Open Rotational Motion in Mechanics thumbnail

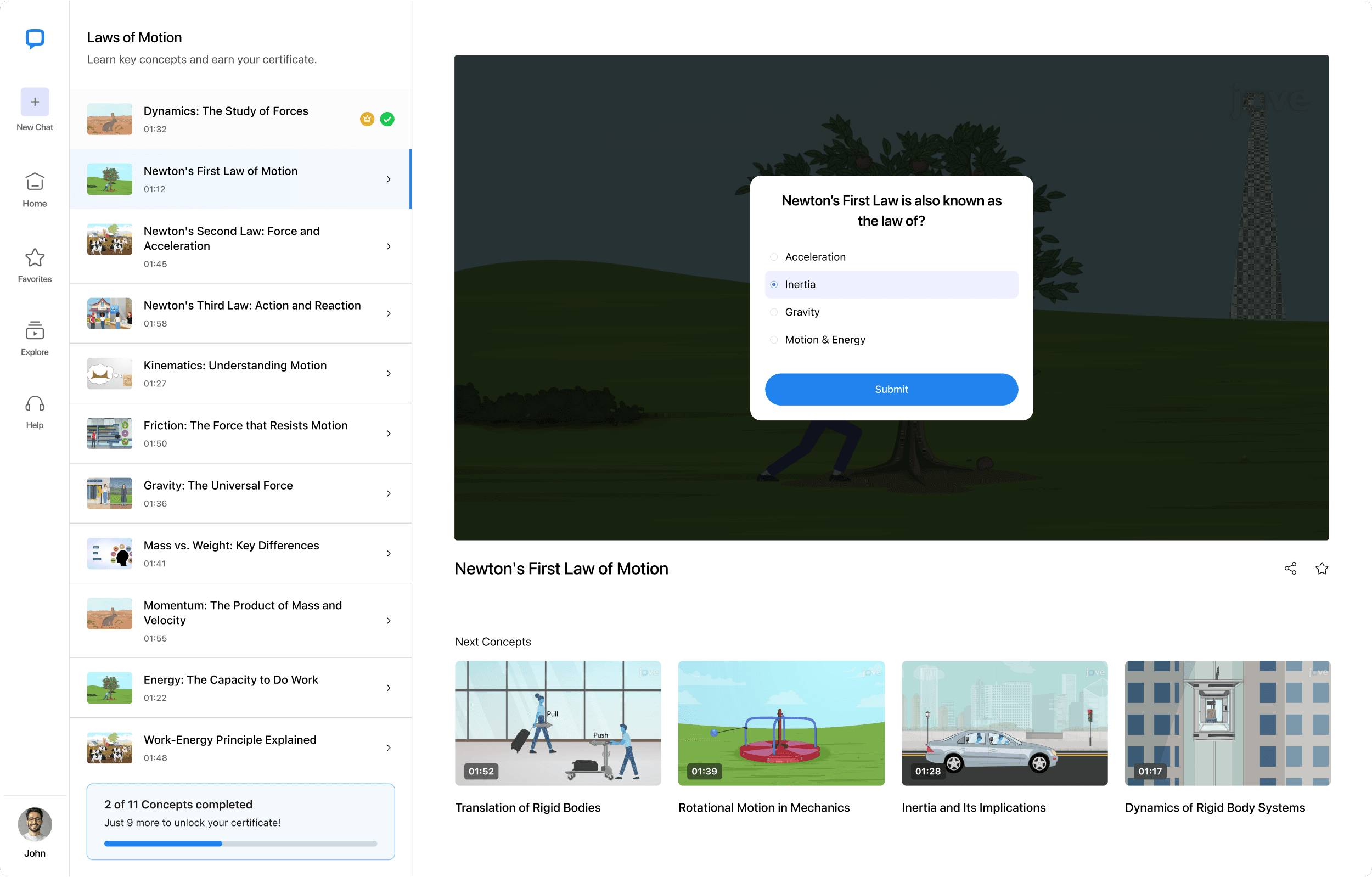(780, 723)
